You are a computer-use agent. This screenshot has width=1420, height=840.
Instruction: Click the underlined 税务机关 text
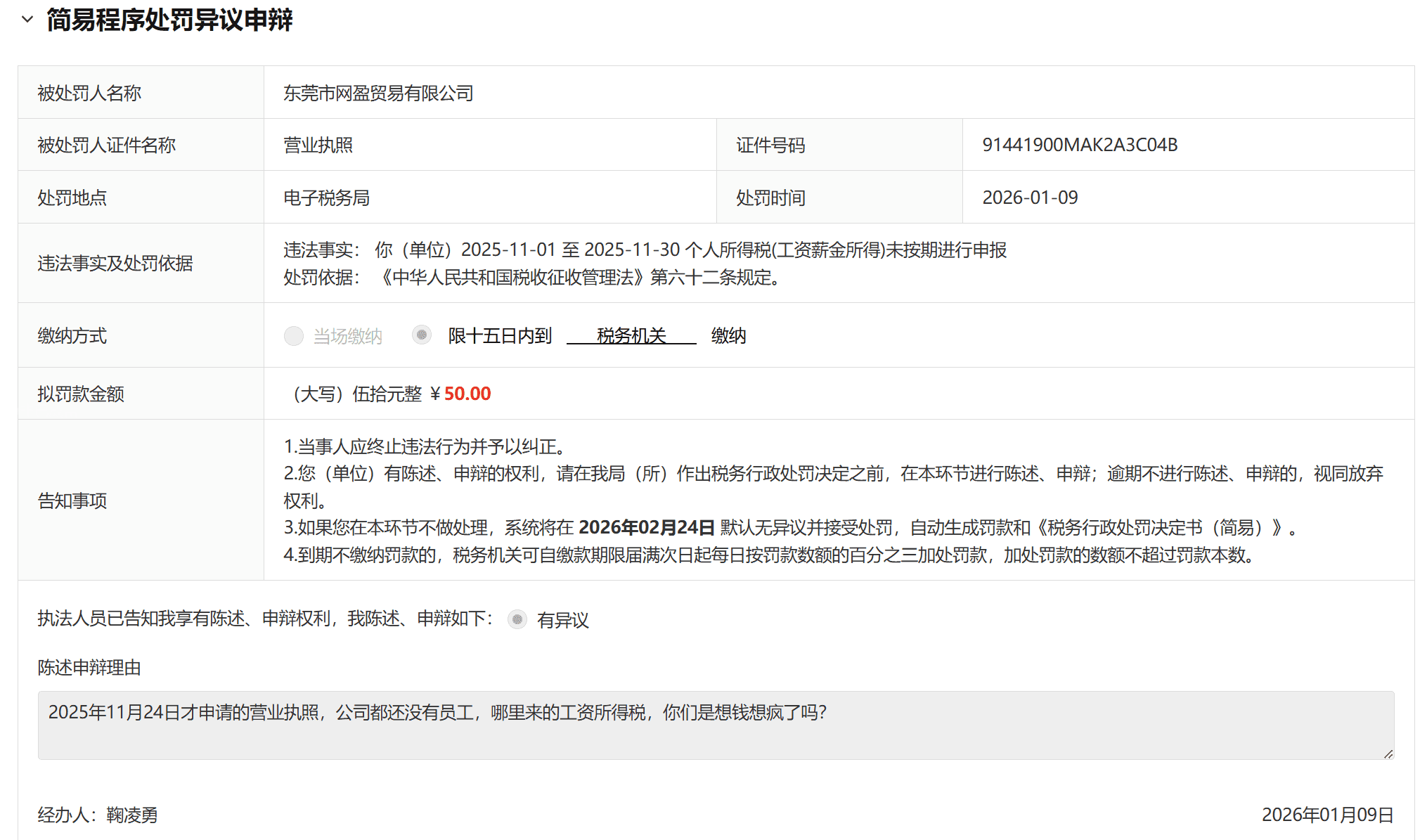pyautogui.click(x=631, y=336)
